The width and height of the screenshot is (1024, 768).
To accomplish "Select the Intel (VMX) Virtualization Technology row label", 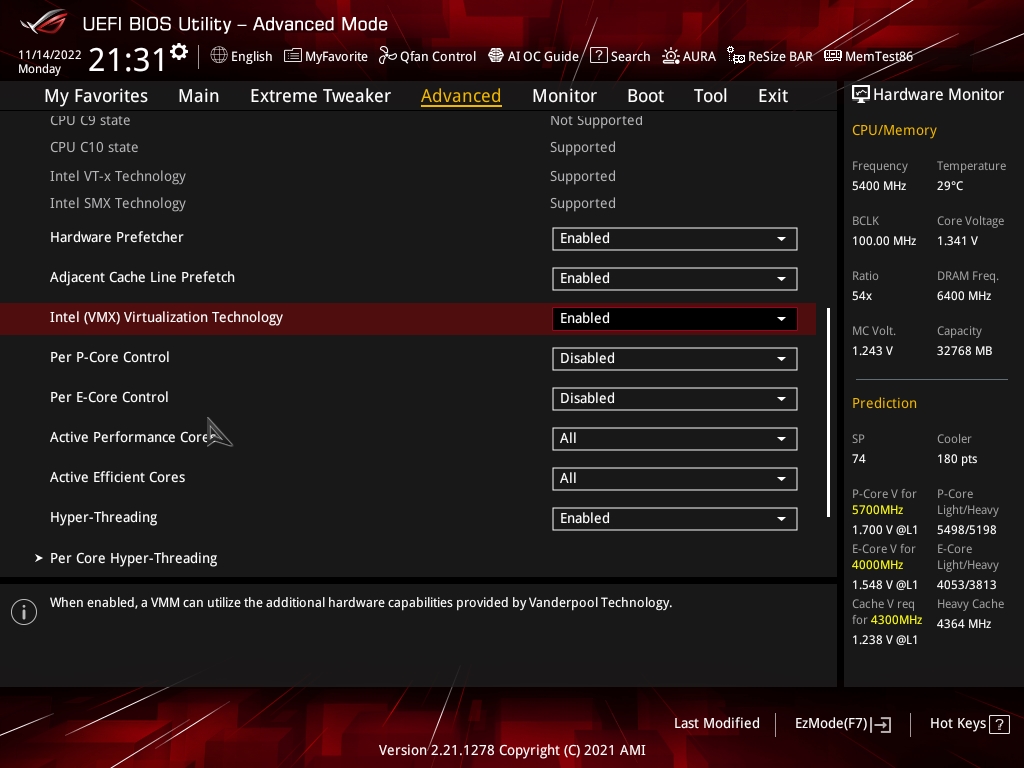I will point(166,317).
